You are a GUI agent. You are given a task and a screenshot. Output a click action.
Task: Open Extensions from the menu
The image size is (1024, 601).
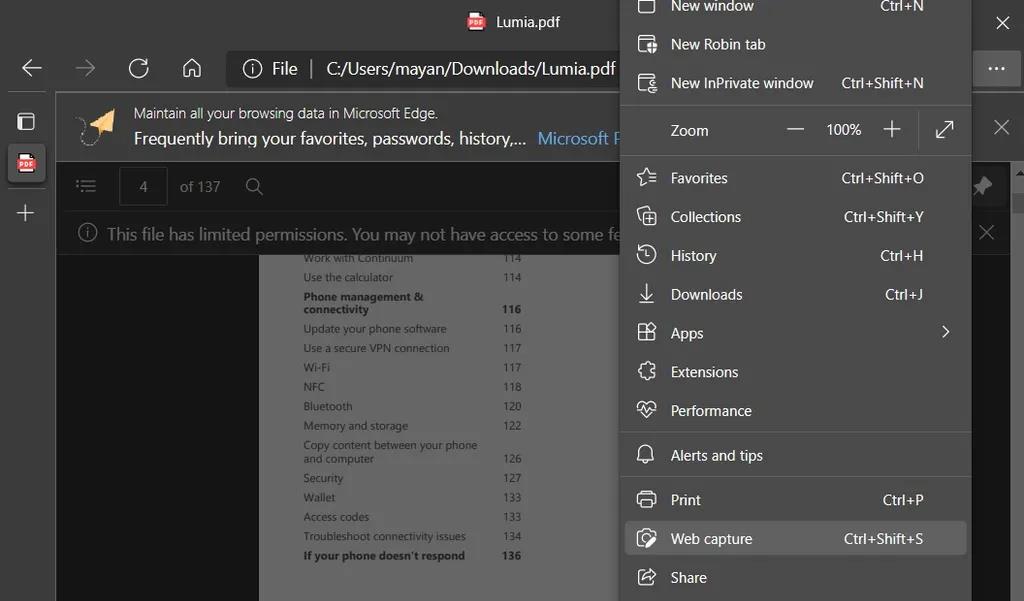[x=795, y=372]
